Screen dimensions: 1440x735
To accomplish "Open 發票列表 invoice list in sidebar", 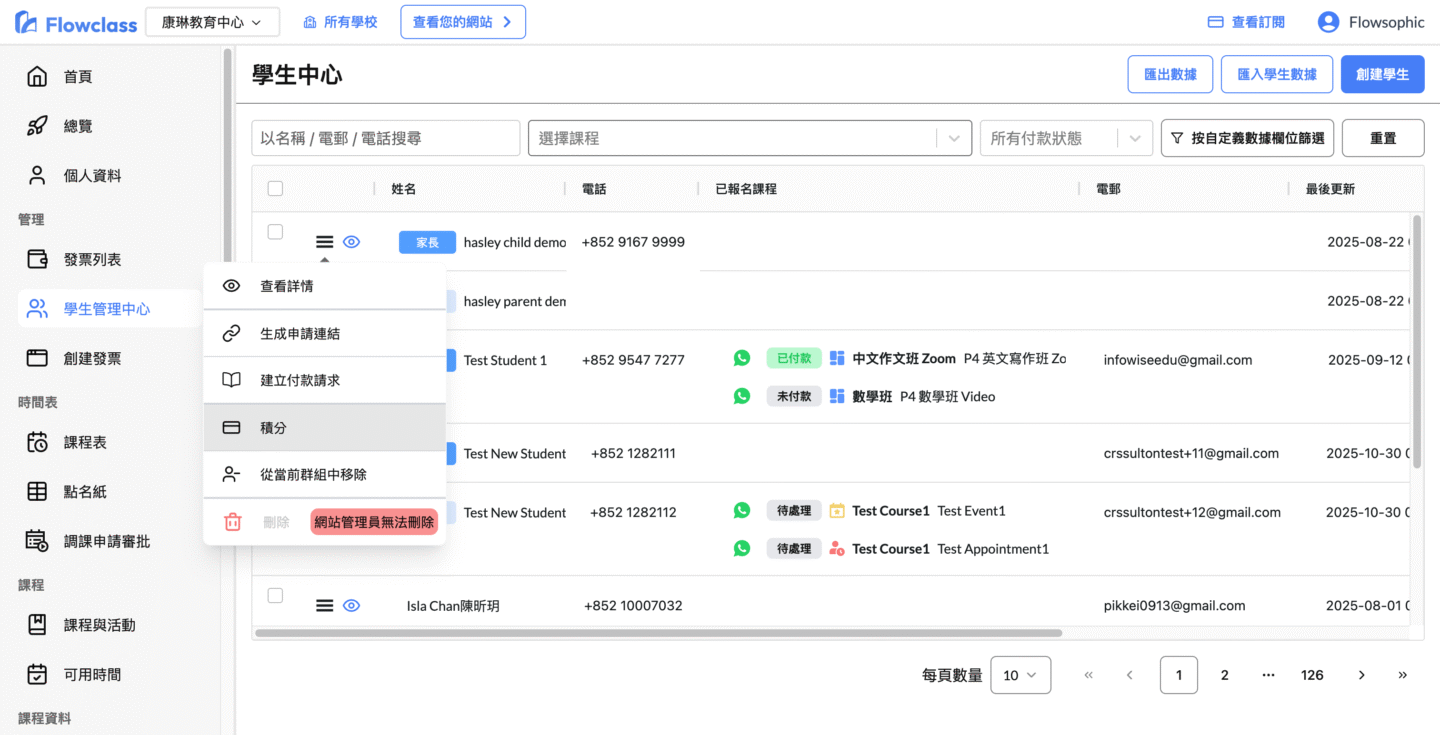I will (92, 260).
